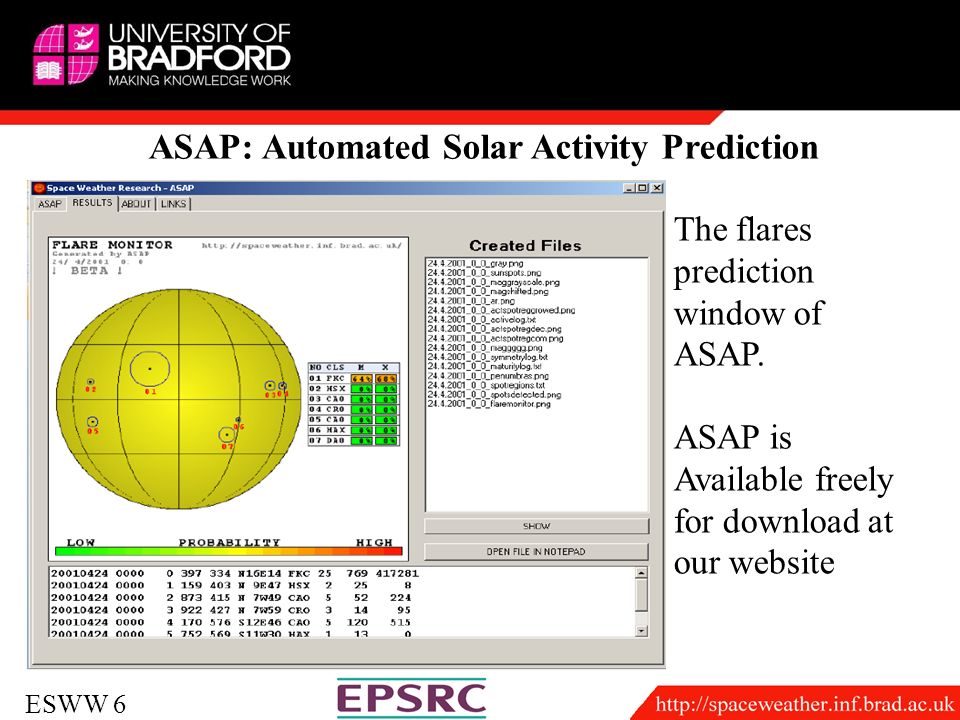
Task: Open the ABOUT tab
Action: tap(137, 204)
